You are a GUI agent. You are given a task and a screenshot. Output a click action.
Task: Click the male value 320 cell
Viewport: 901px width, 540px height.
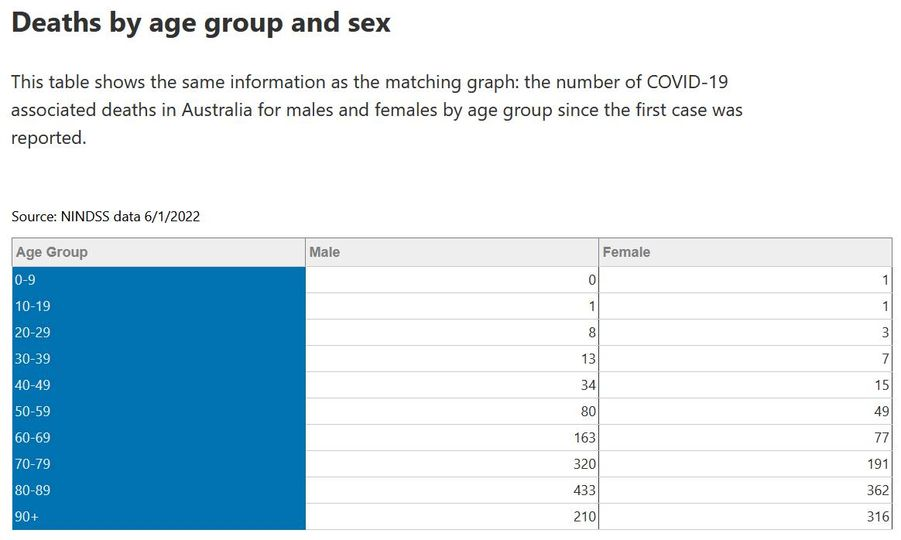[x=452, y=464]
